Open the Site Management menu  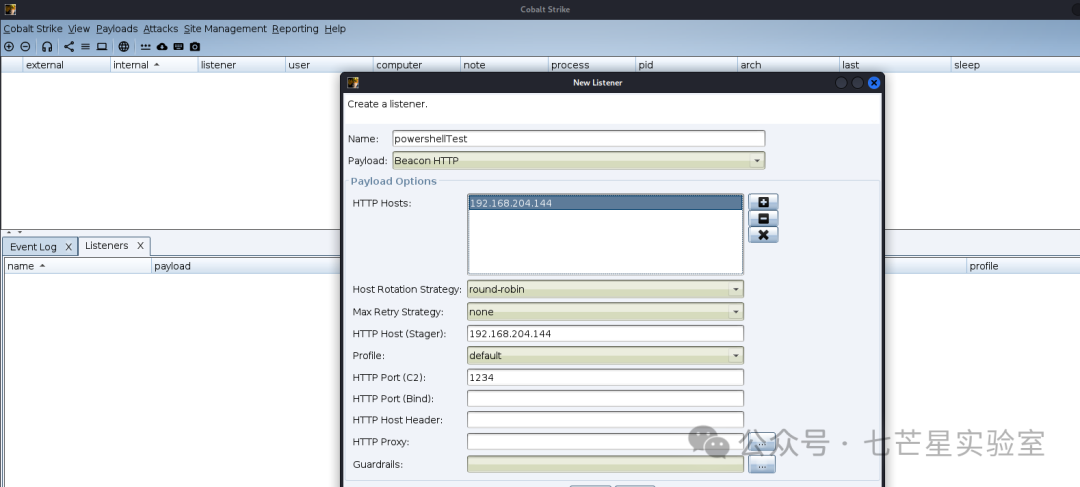pyautogui.click(x=225, y=29)
